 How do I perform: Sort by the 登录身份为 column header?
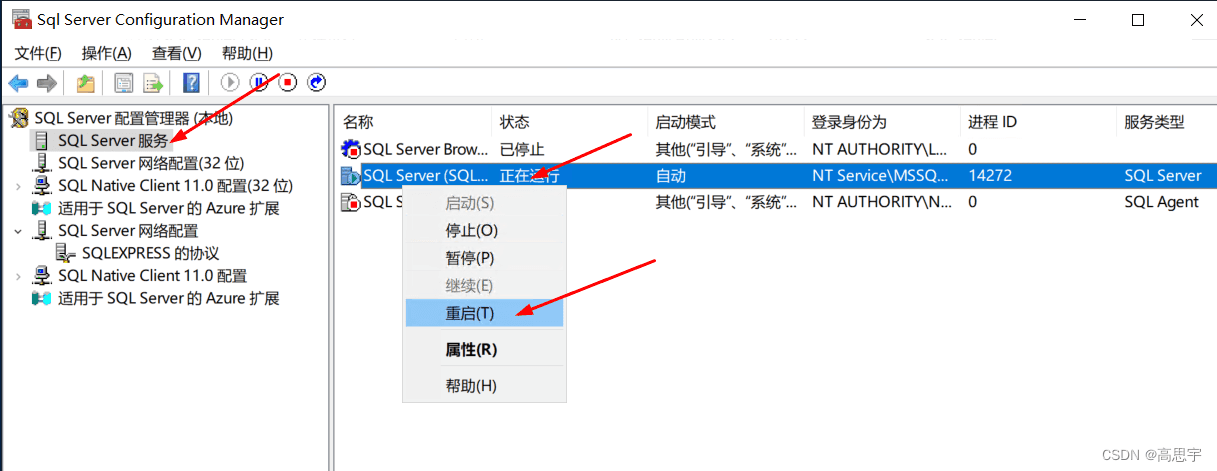click(x=882, y=122)
